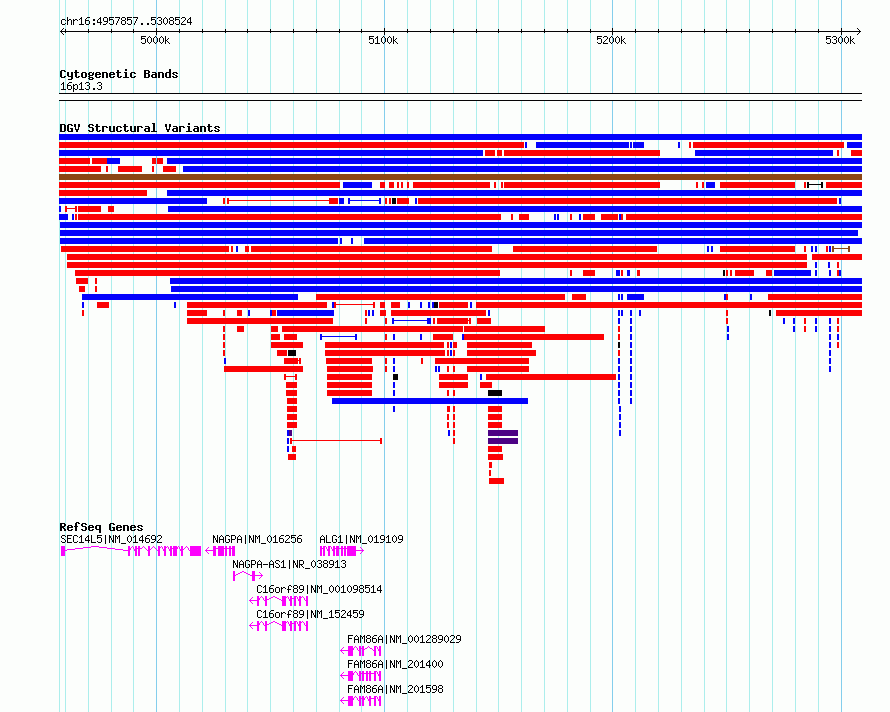Screen dimensions: 890x712
Task: Click the SEC14L5 gene model glyph
Action: point(131,551)
